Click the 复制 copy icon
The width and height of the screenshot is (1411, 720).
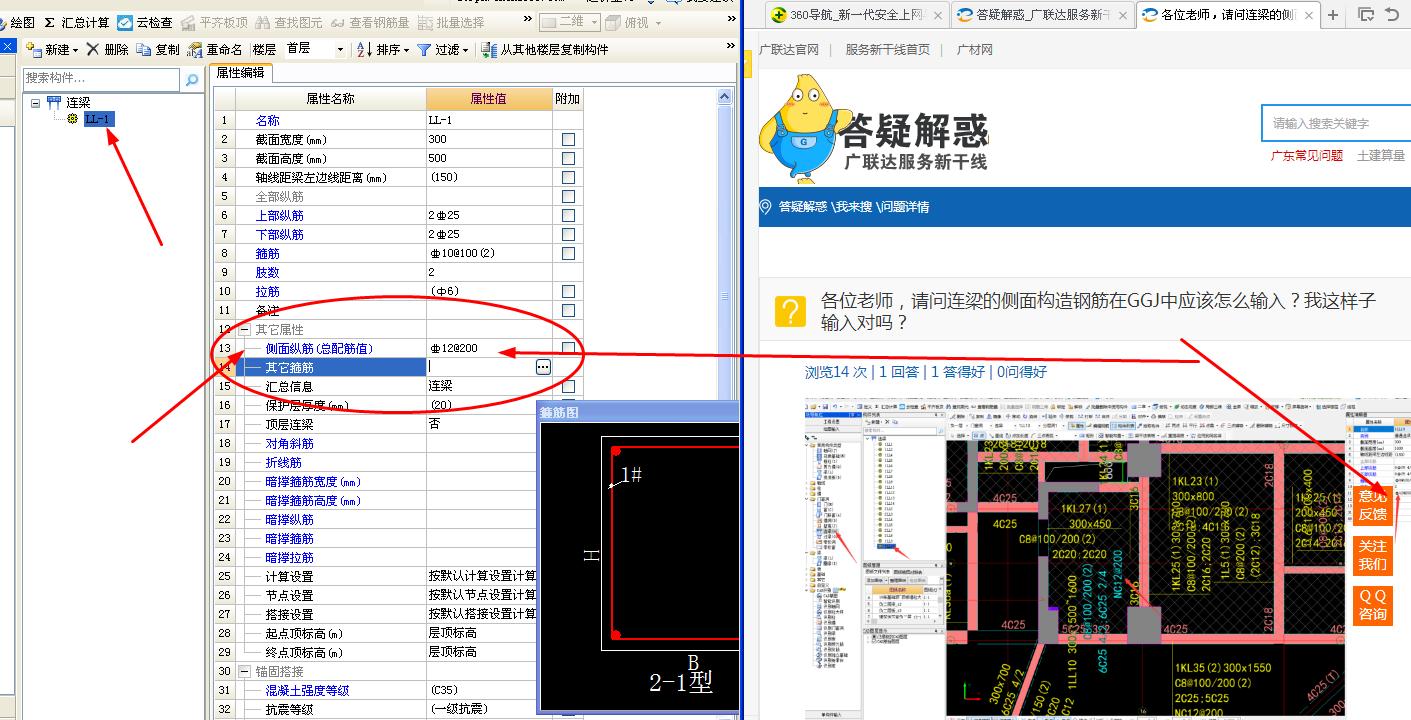pyautogui.click(x=144, y=49)
